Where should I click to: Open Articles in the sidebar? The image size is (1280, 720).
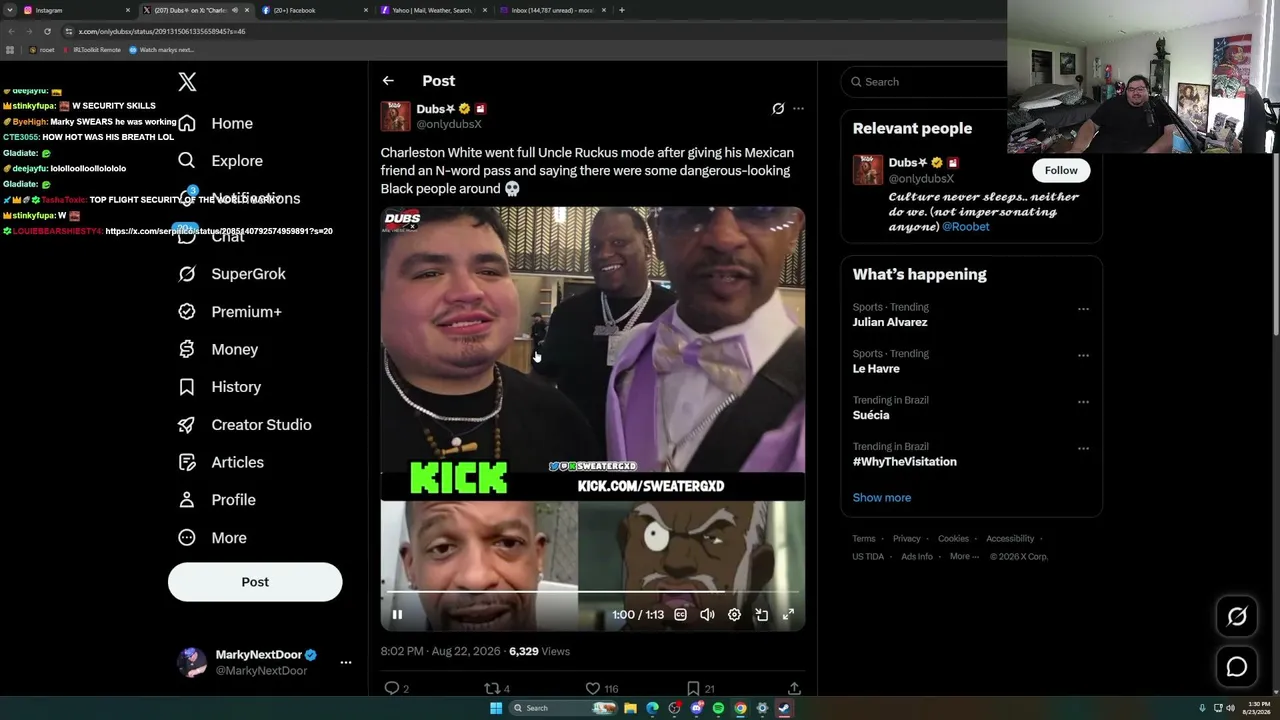pos(221,462)
